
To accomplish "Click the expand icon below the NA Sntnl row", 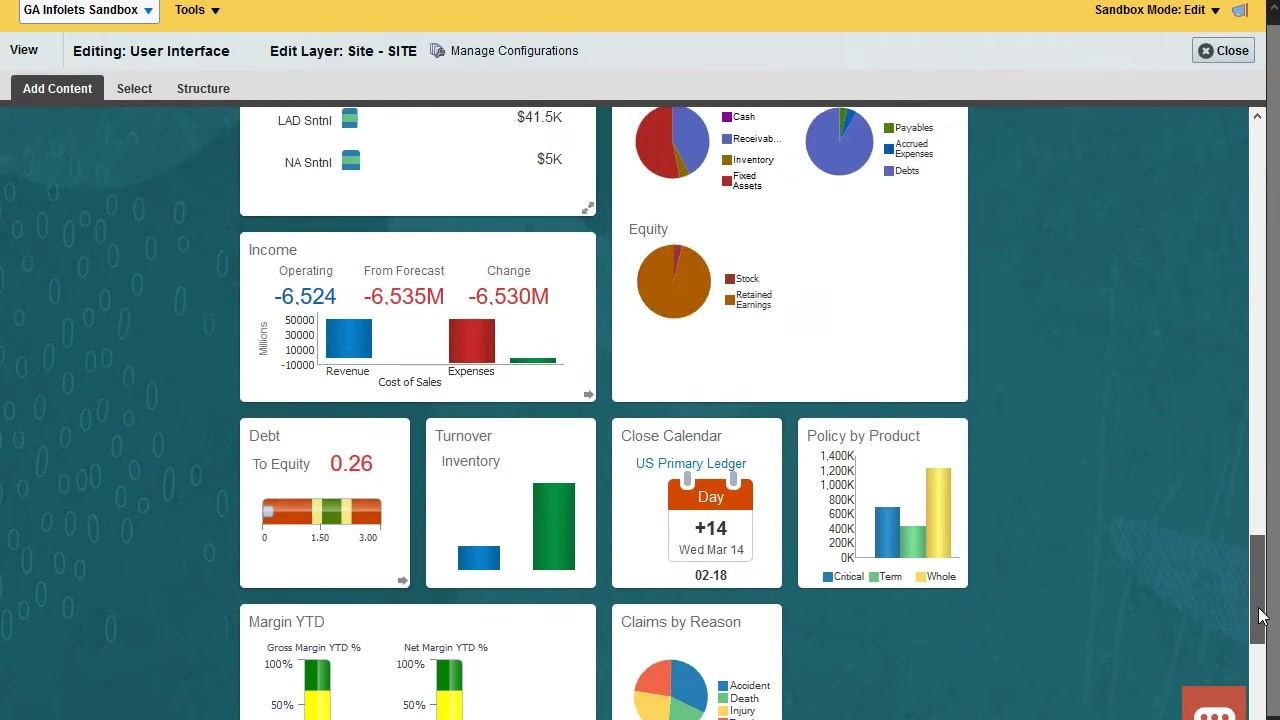I will [588, 208].
